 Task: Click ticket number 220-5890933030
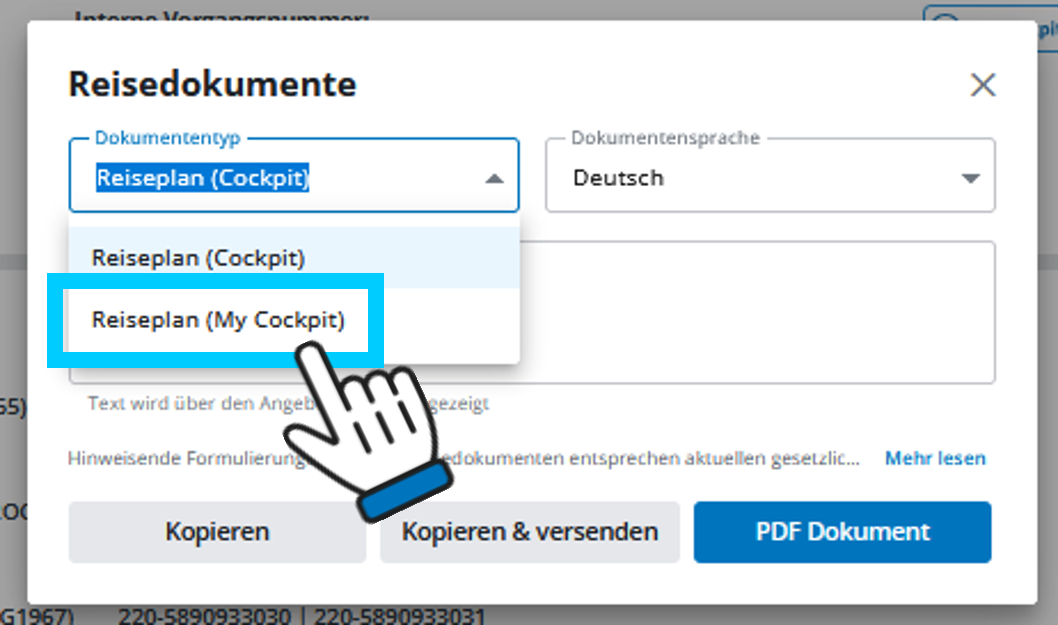[x=204, y=615]
